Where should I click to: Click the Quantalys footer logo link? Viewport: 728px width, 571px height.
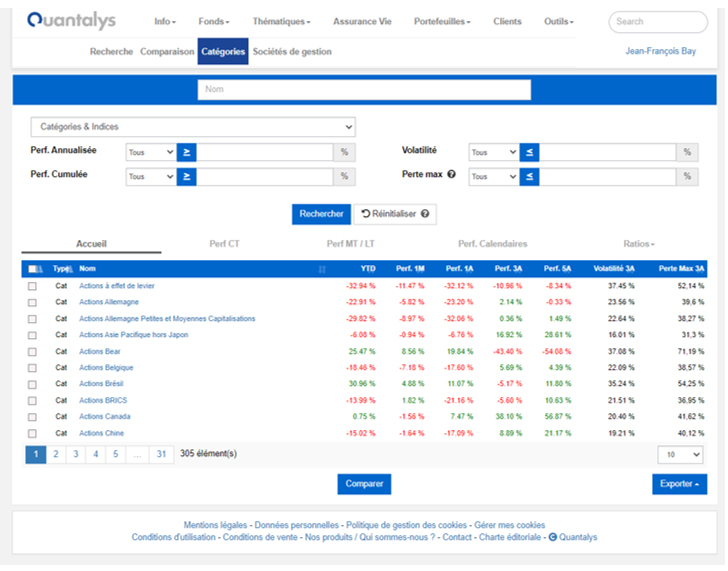573,537
